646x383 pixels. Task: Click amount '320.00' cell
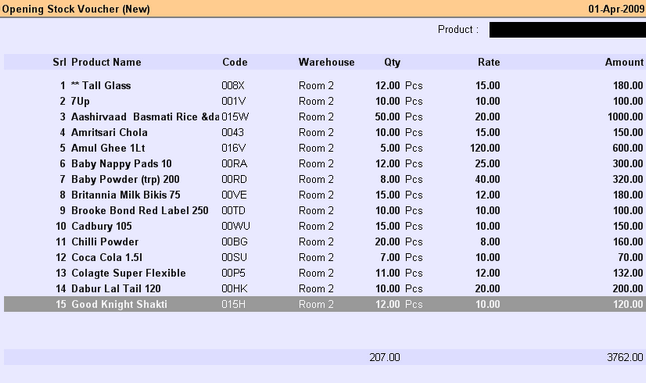(627, 180)
